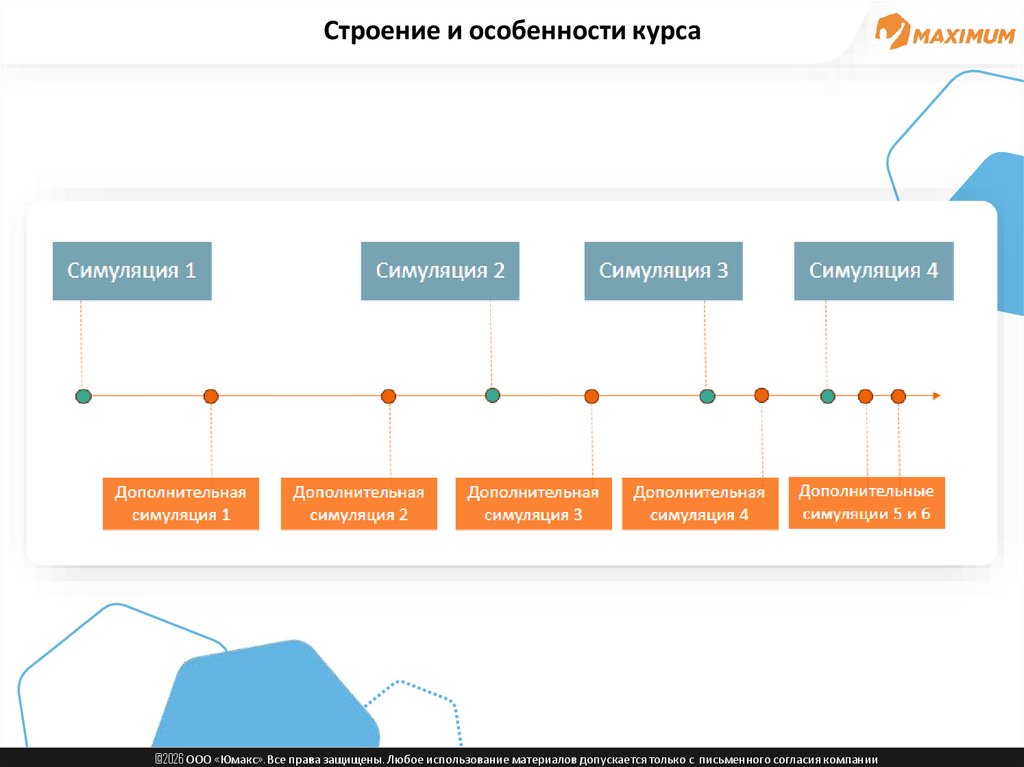Click the Дополнительная симуляция 4 box
Viewport: 1024px width, 767px height.
[700, 504]
